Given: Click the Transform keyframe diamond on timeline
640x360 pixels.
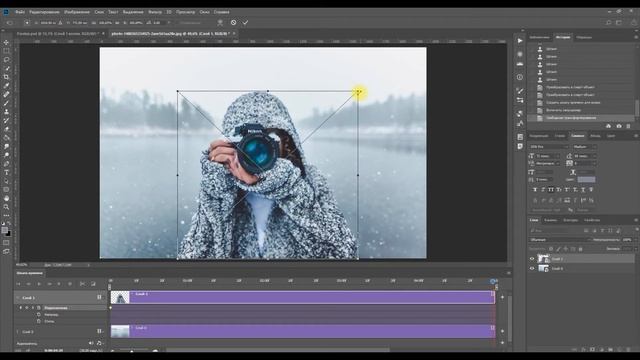Looking at the screenshot, I should pos(110,308).
